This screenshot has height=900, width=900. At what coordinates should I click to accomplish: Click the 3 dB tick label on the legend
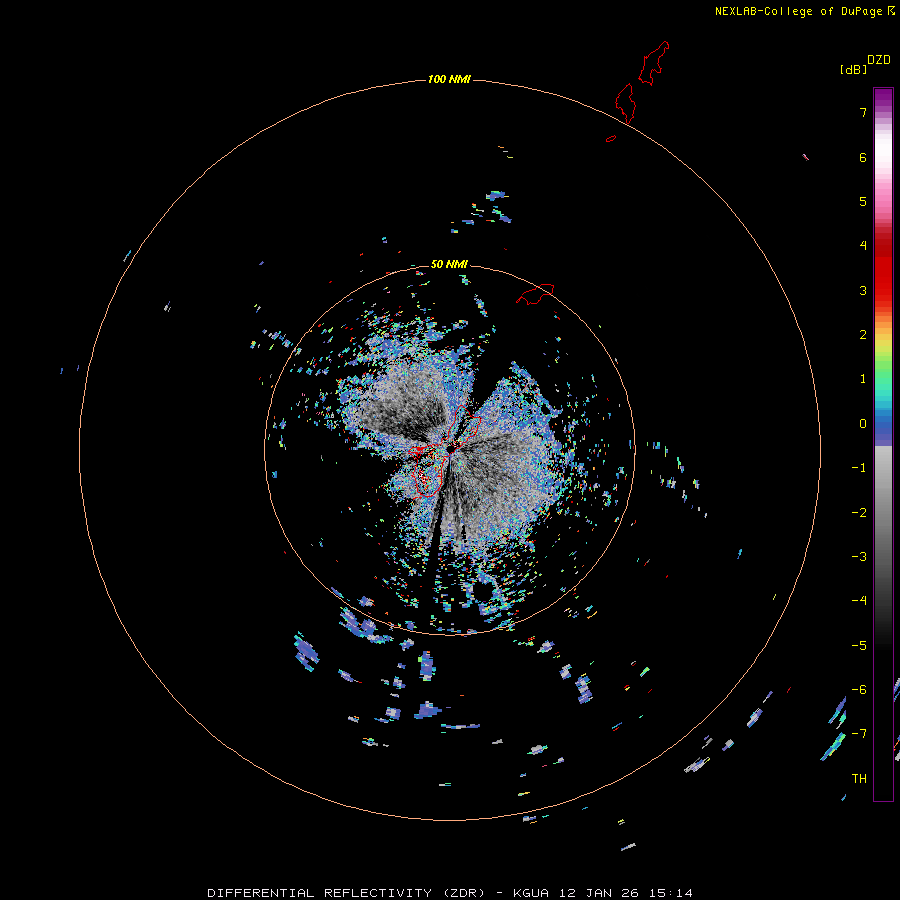point(863,290)
